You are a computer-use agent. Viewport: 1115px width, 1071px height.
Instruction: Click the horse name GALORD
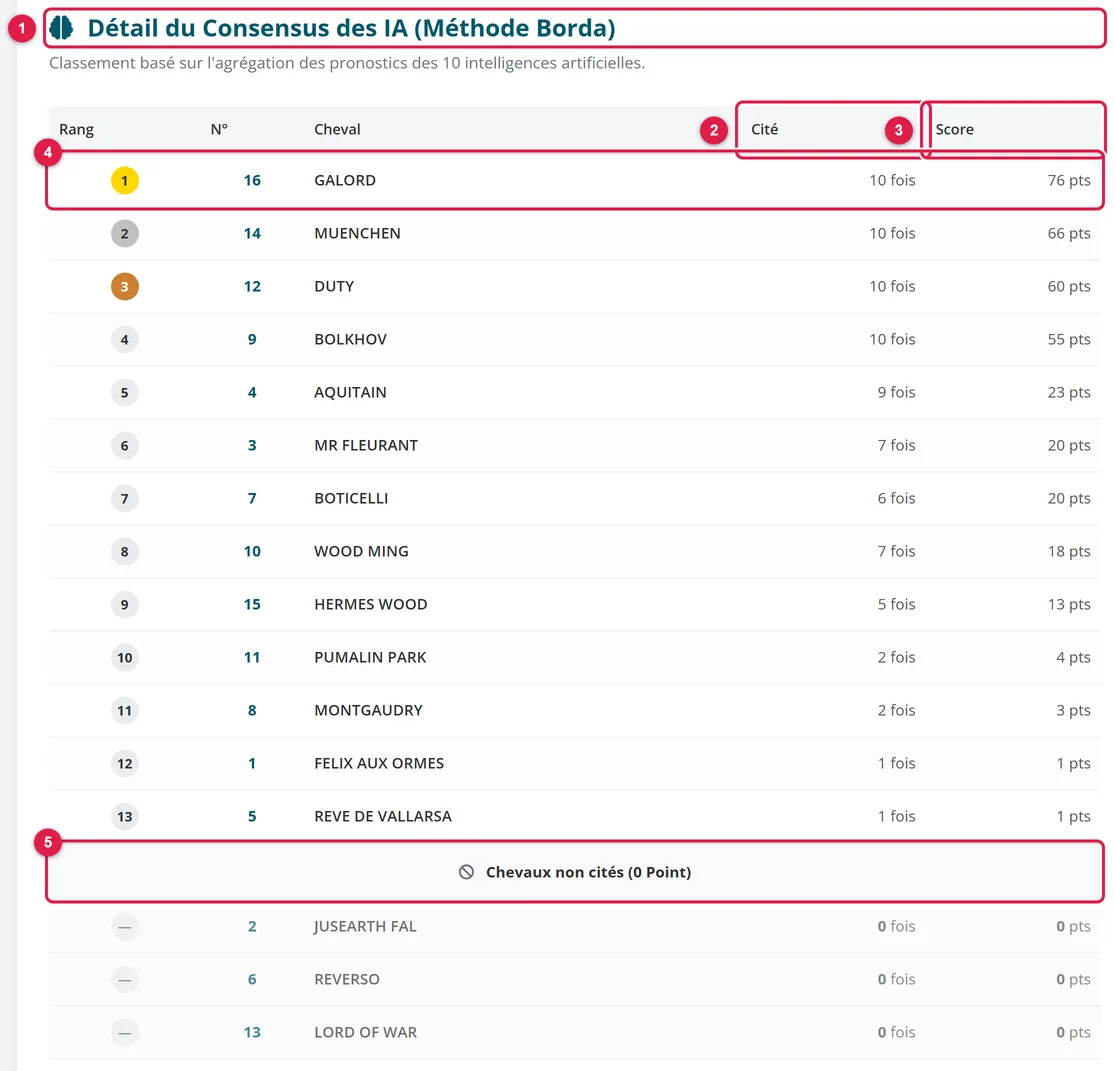(x=345, y=181)
